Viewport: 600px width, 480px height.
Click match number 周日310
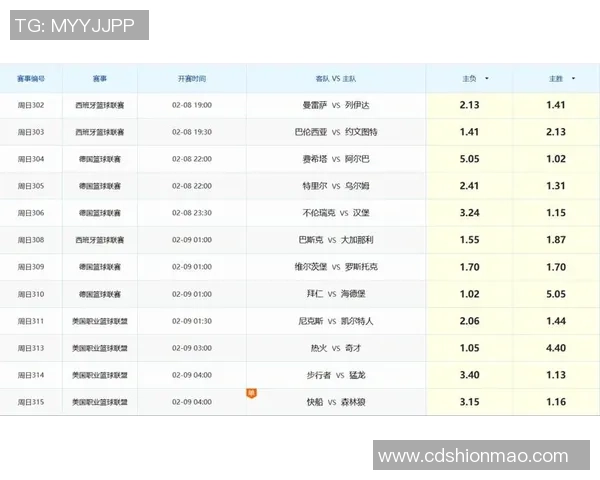click(31, 294)
